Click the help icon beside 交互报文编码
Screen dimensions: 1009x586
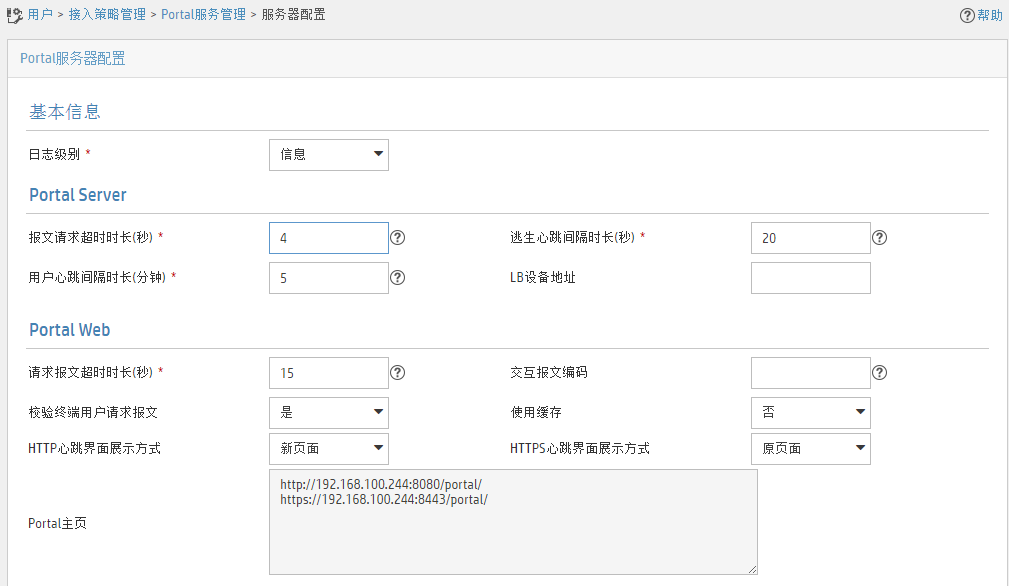(879, 372)
